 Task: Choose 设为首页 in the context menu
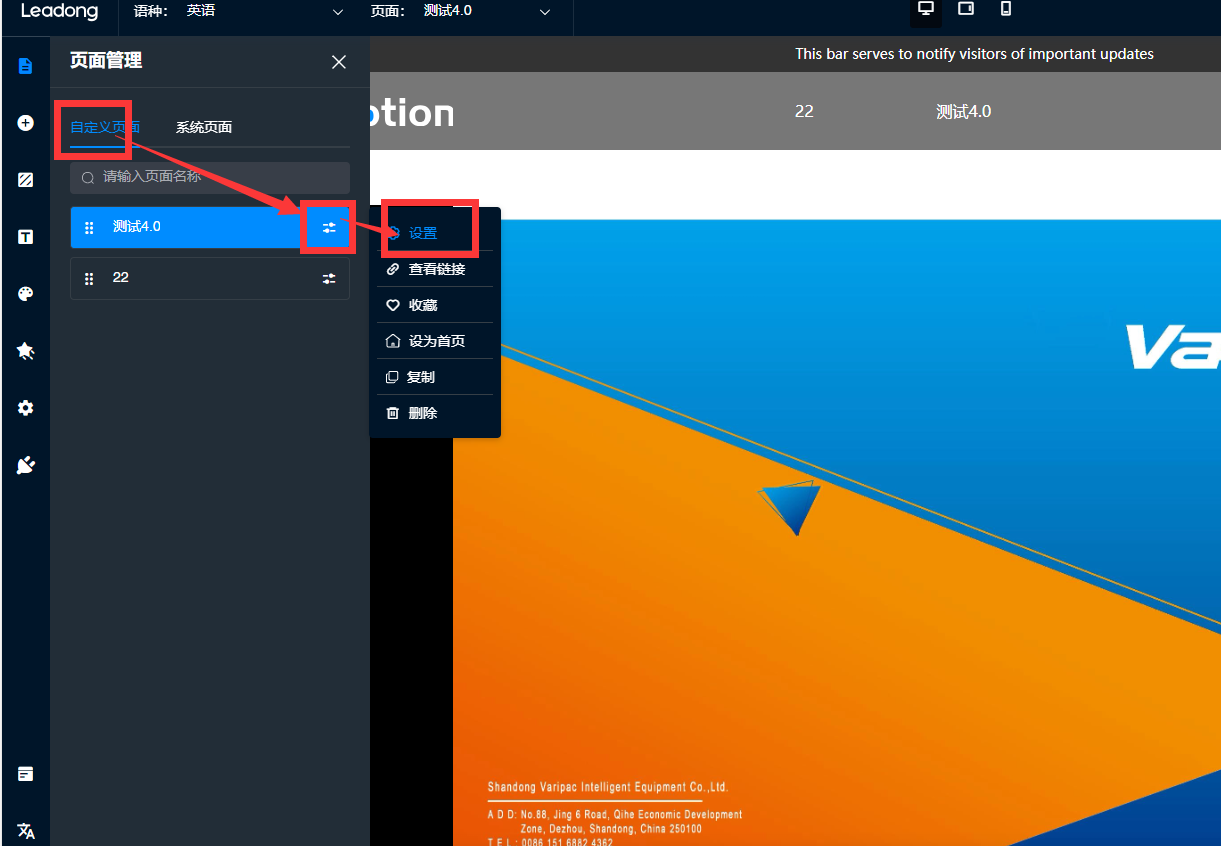pos(436,341)
